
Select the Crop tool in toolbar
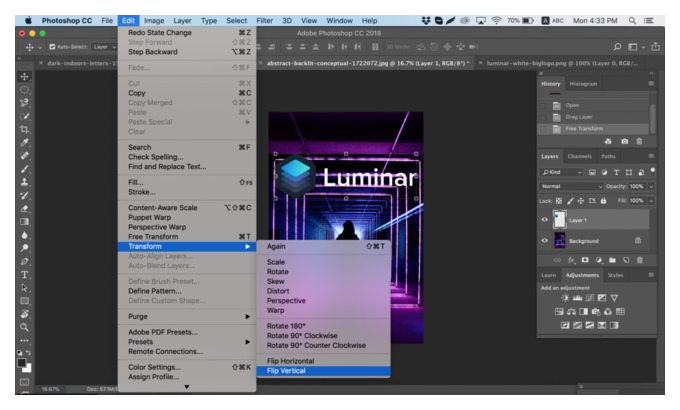[x=24, y=129]
